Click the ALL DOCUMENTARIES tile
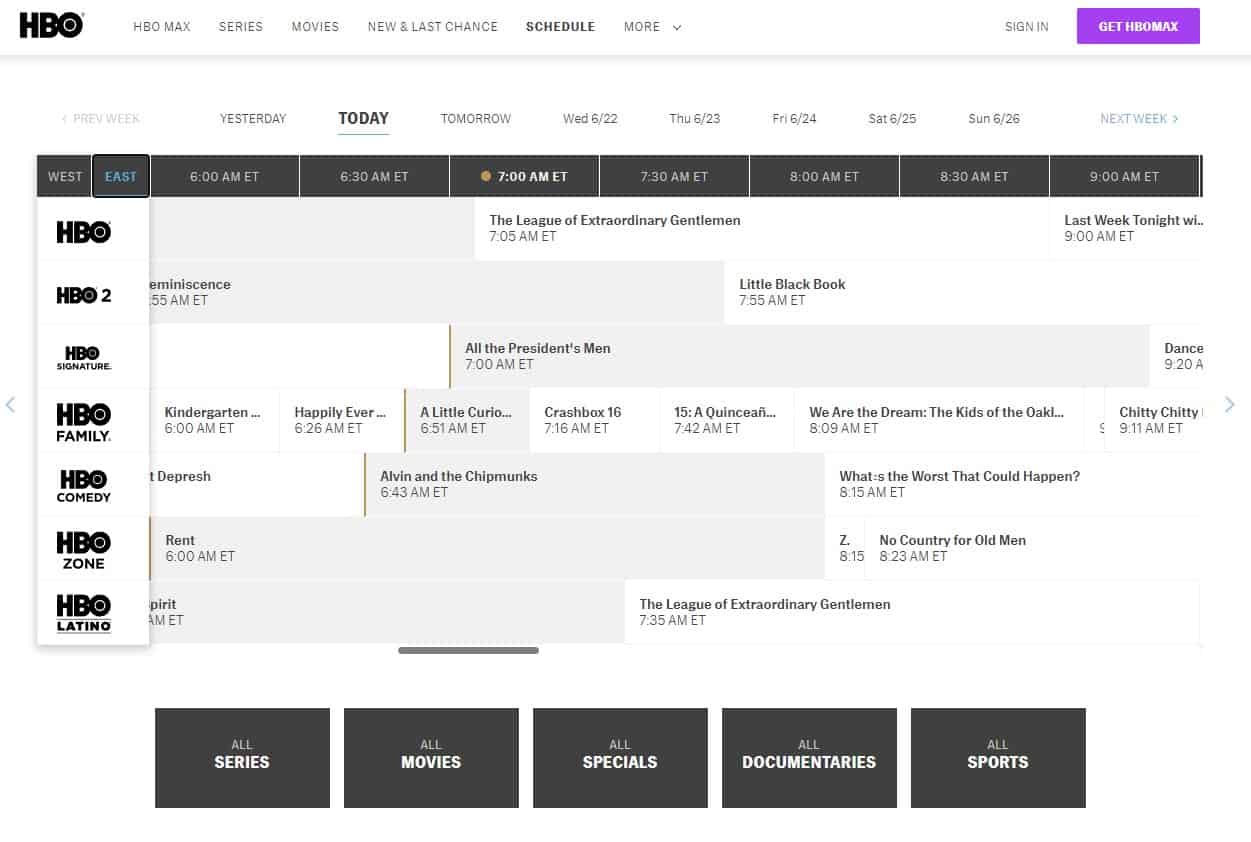The image size is (1251, 842). 809,758
